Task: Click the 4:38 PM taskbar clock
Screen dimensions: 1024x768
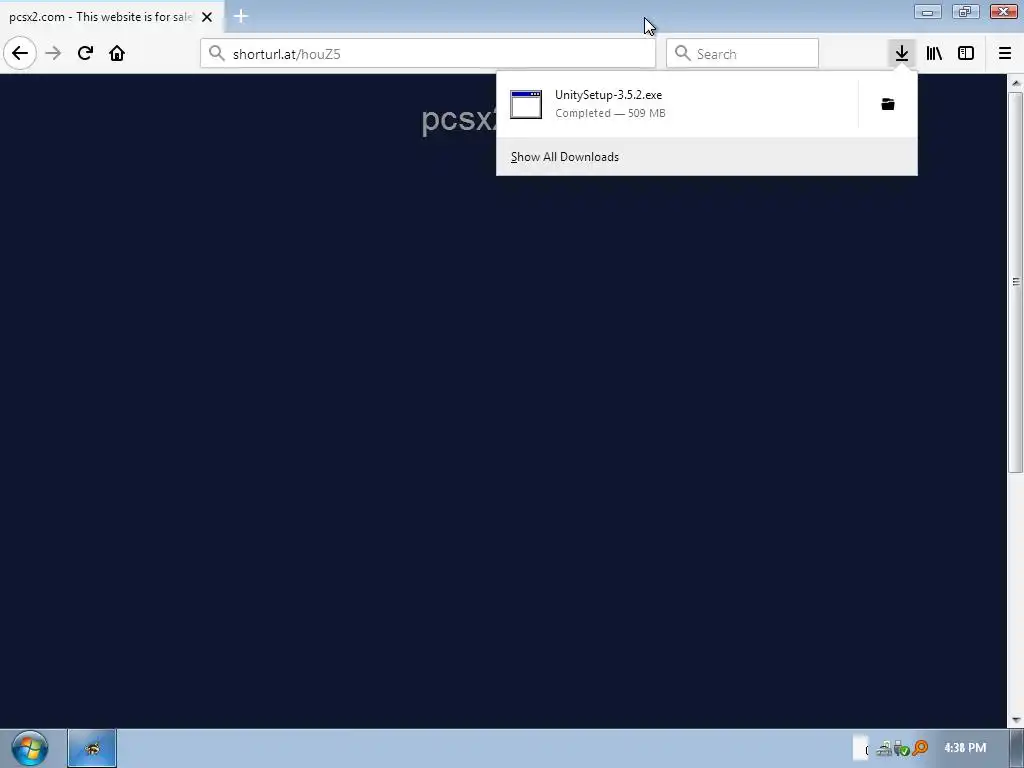Action: click(x=965, y=748)
